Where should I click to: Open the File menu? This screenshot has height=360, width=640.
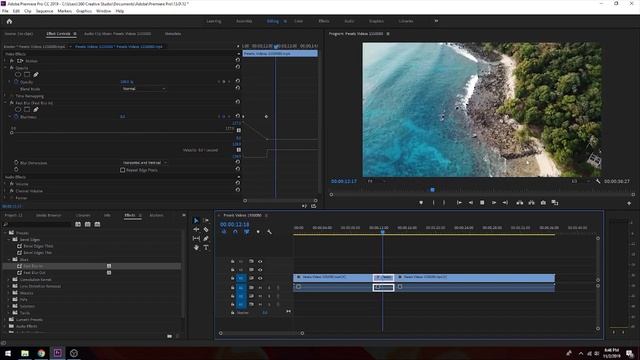[x=5, y=11]
